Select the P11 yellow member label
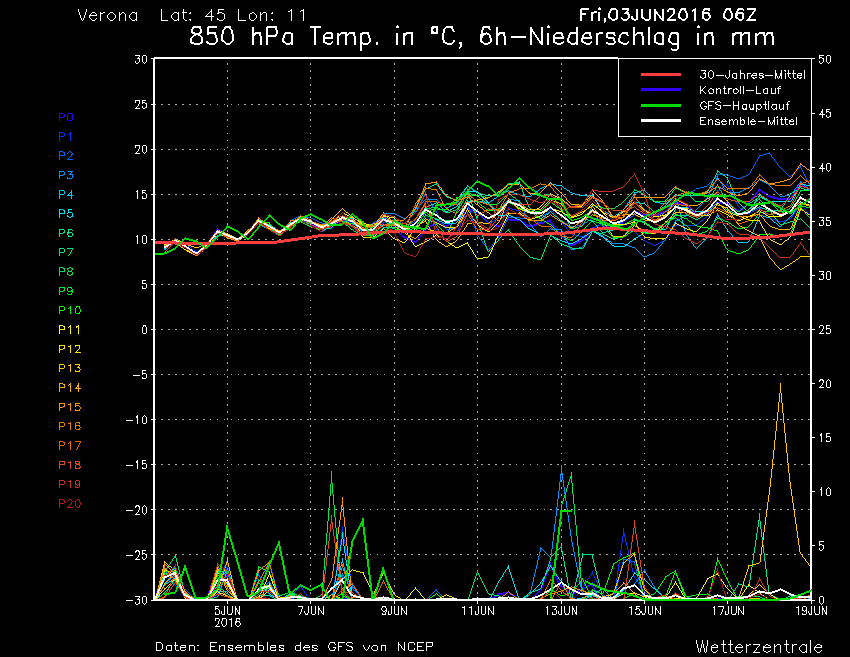 (x=69, y=330)
